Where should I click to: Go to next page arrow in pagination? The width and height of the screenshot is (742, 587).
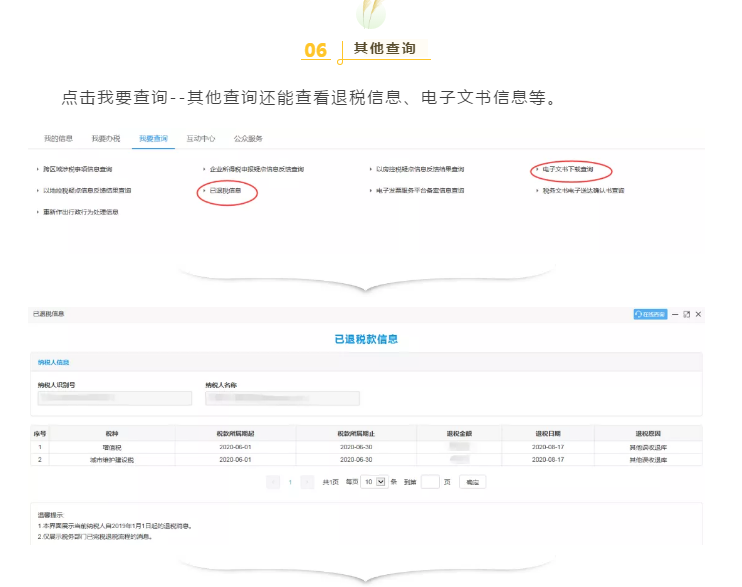click(x=307, y=482)
